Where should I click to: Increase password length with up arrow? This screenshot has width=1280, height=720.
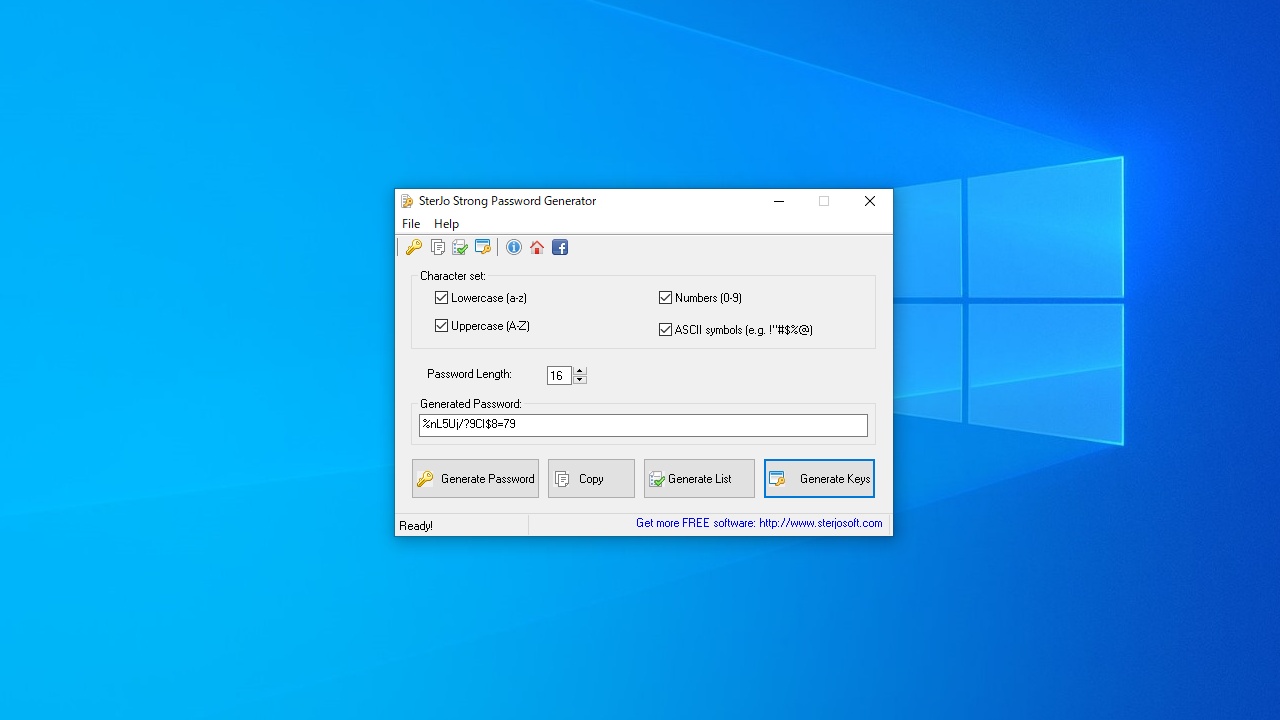(580, 371)
